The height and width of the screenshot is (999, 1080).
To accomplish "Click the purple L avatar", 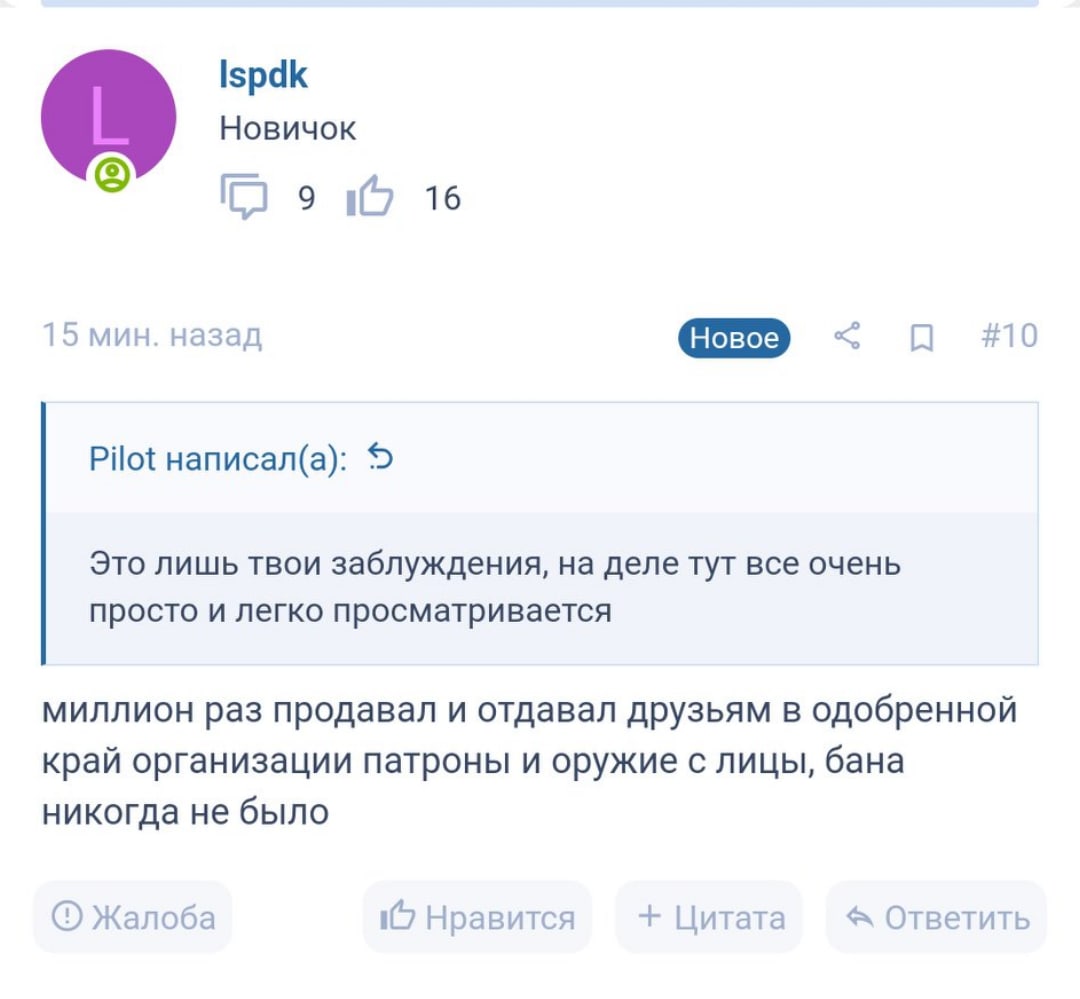I will [x=108, y=115].
